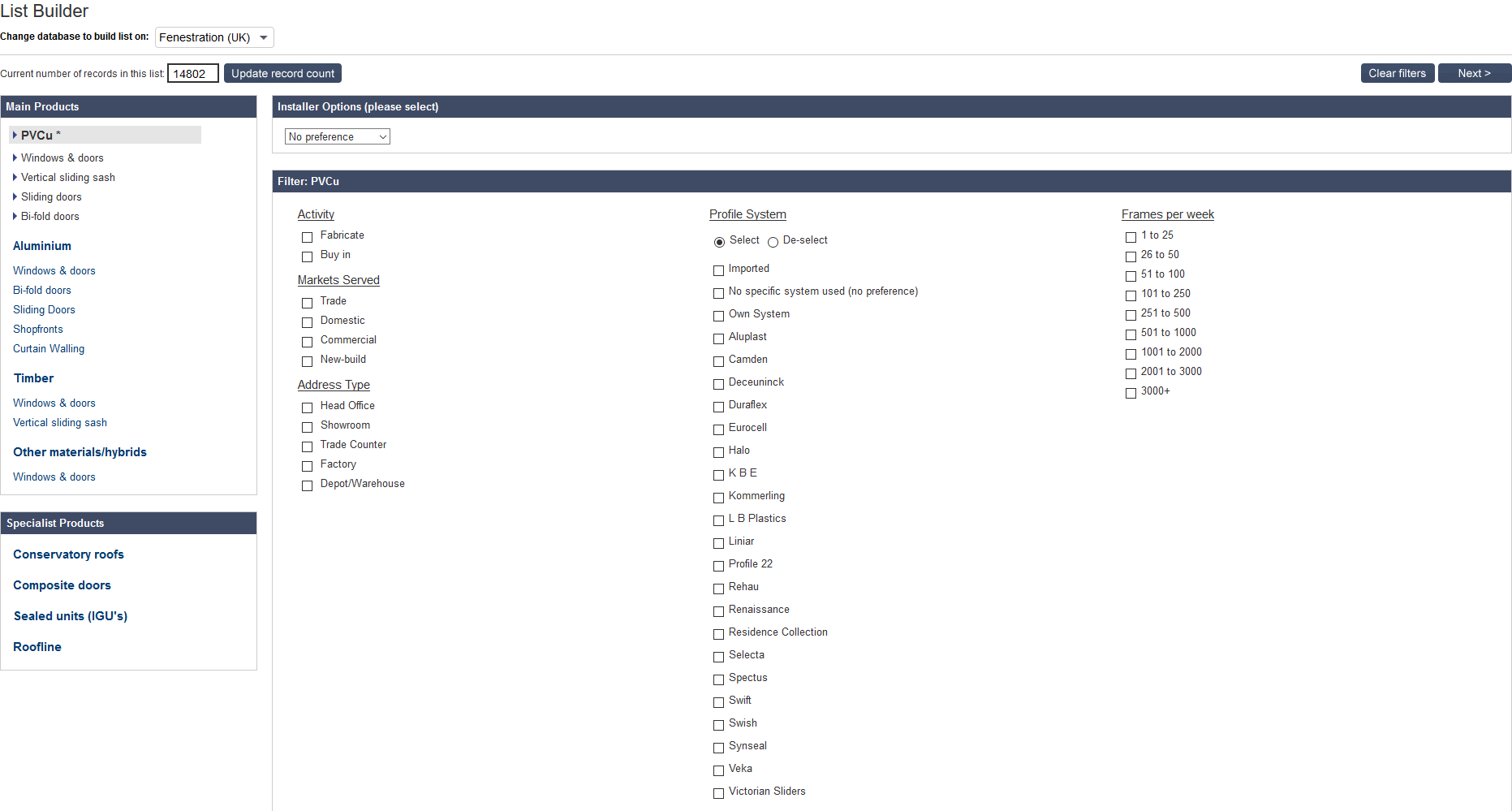The image size is (1512, 811).
Task: Open the Conservatory roofs specialist product
Action: coord(68,554)
